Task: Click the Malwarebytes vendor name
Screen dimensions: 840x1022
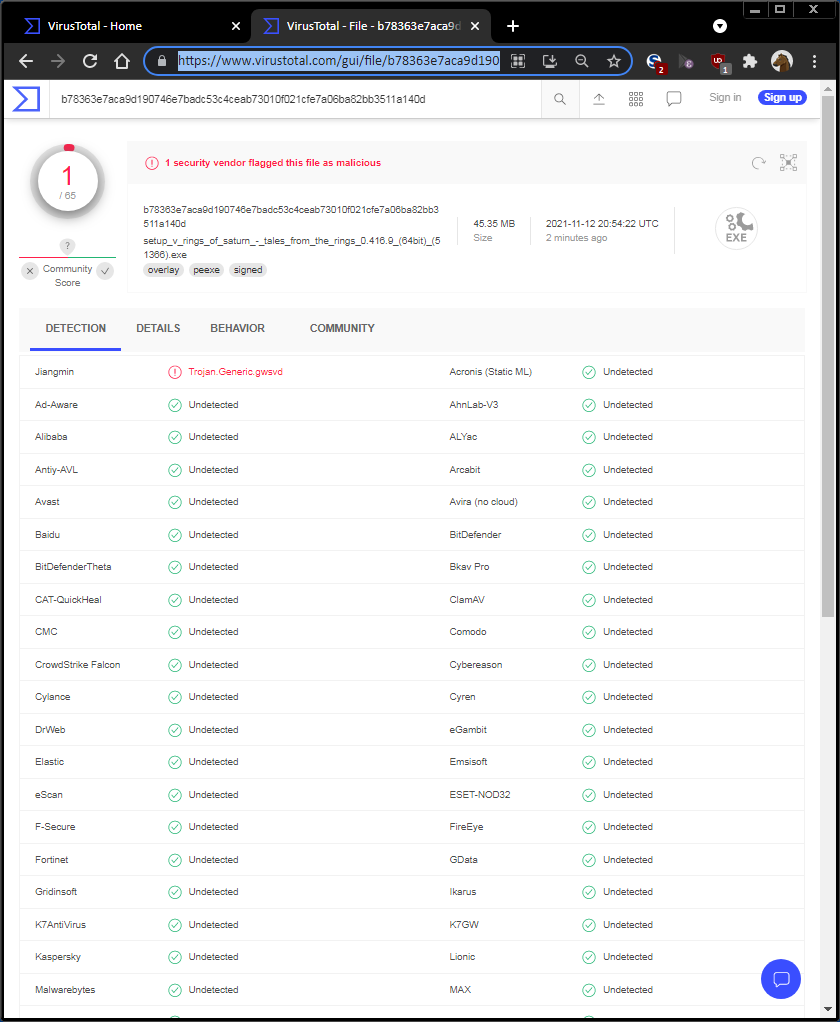Action: point(65,990)
